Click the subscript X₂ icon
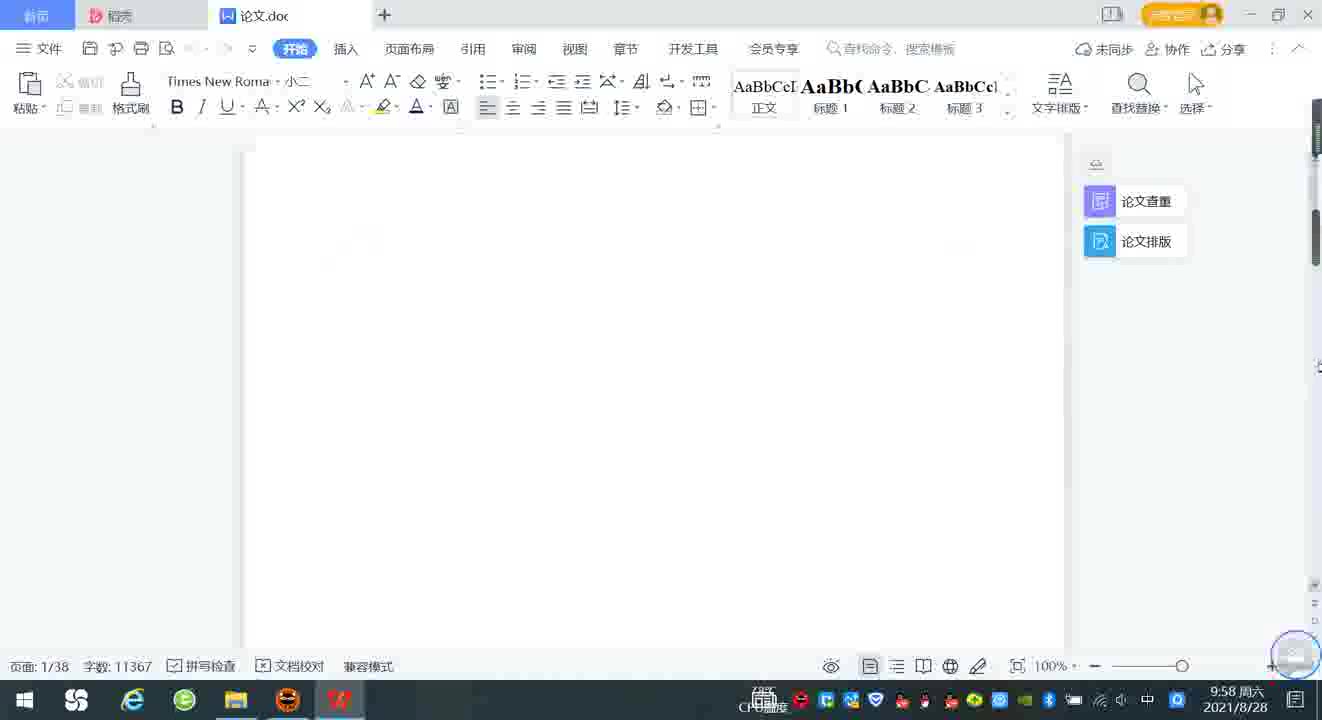 322,107
